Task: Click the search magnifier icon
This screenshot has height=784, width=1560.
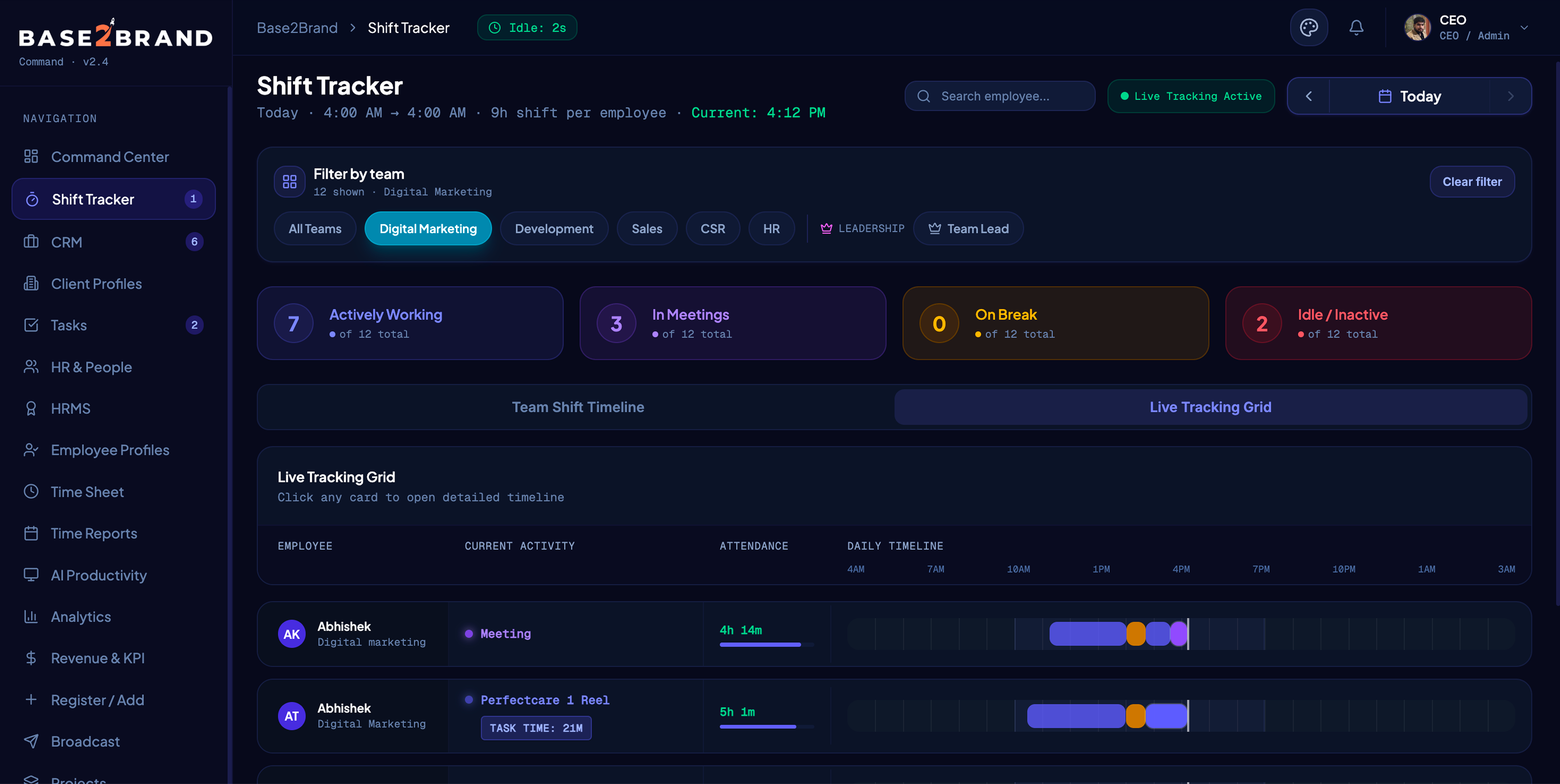Action: coord(924,96)
